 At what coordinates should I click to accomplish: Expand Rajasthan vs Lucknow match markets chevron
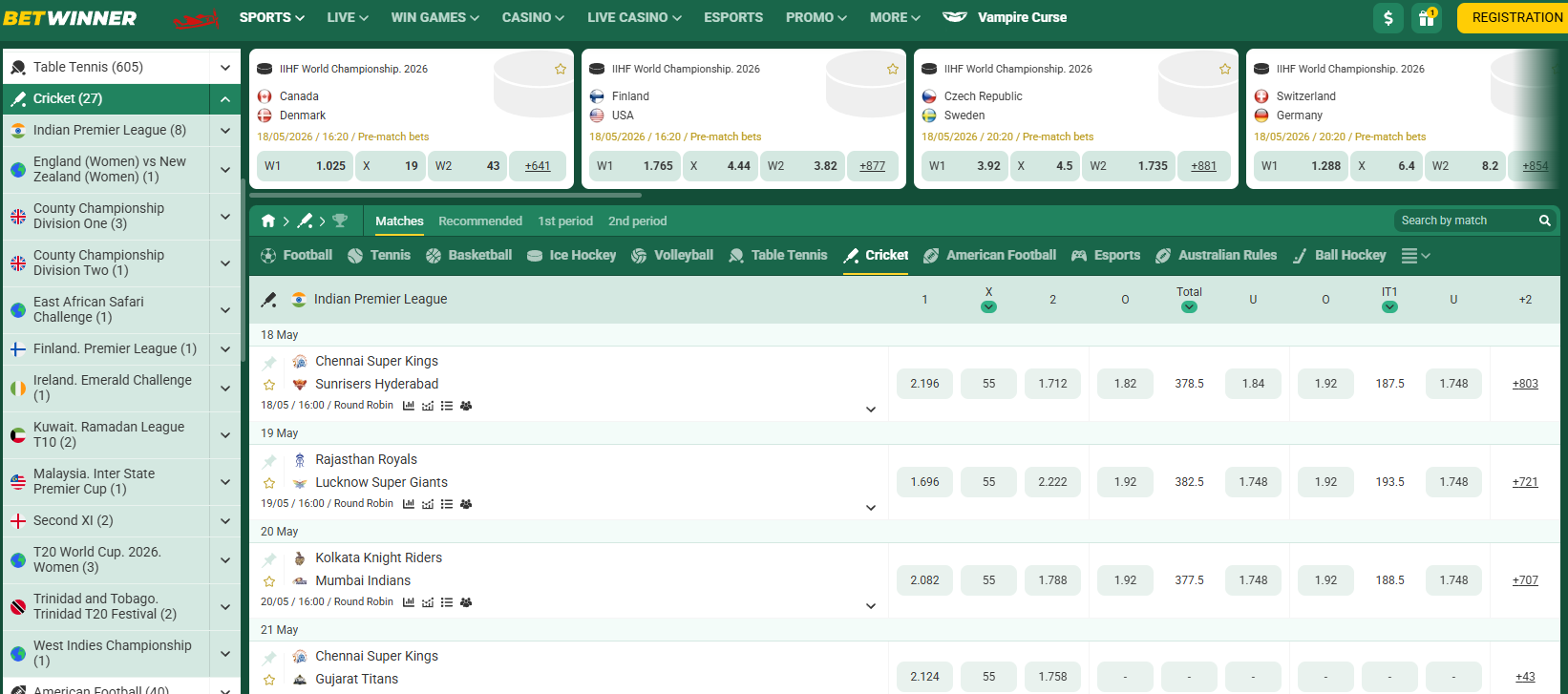click(871, 508)
